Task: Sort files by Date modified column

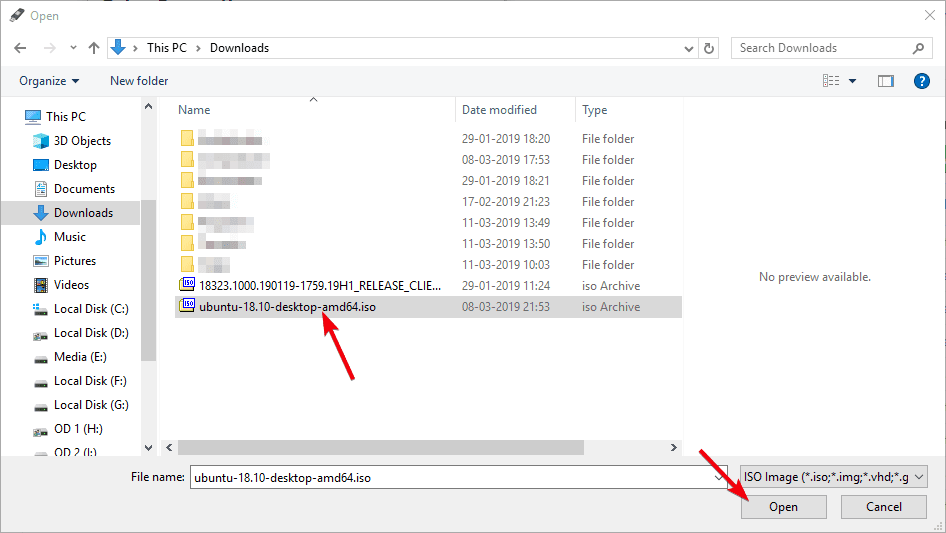Action: tap(499, 110)
